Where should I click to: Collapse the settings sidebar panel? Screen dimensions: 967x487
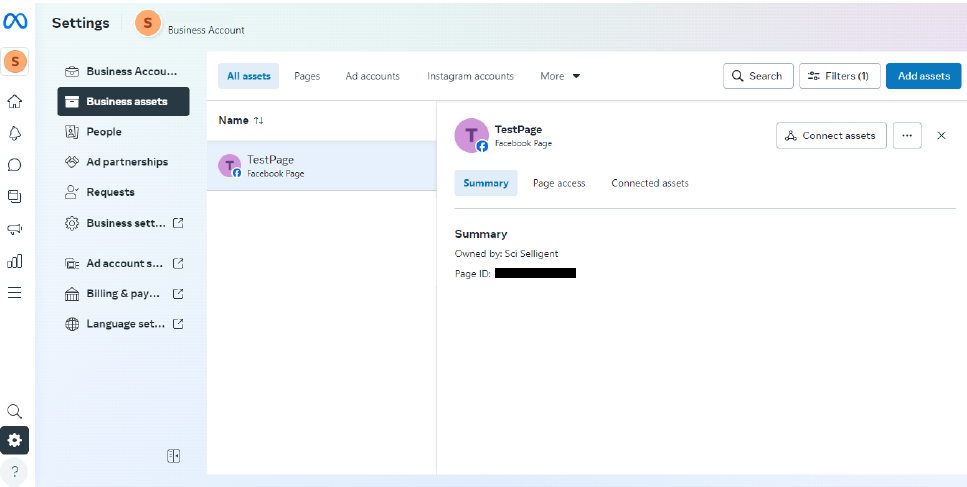click(x=173, y=456)
